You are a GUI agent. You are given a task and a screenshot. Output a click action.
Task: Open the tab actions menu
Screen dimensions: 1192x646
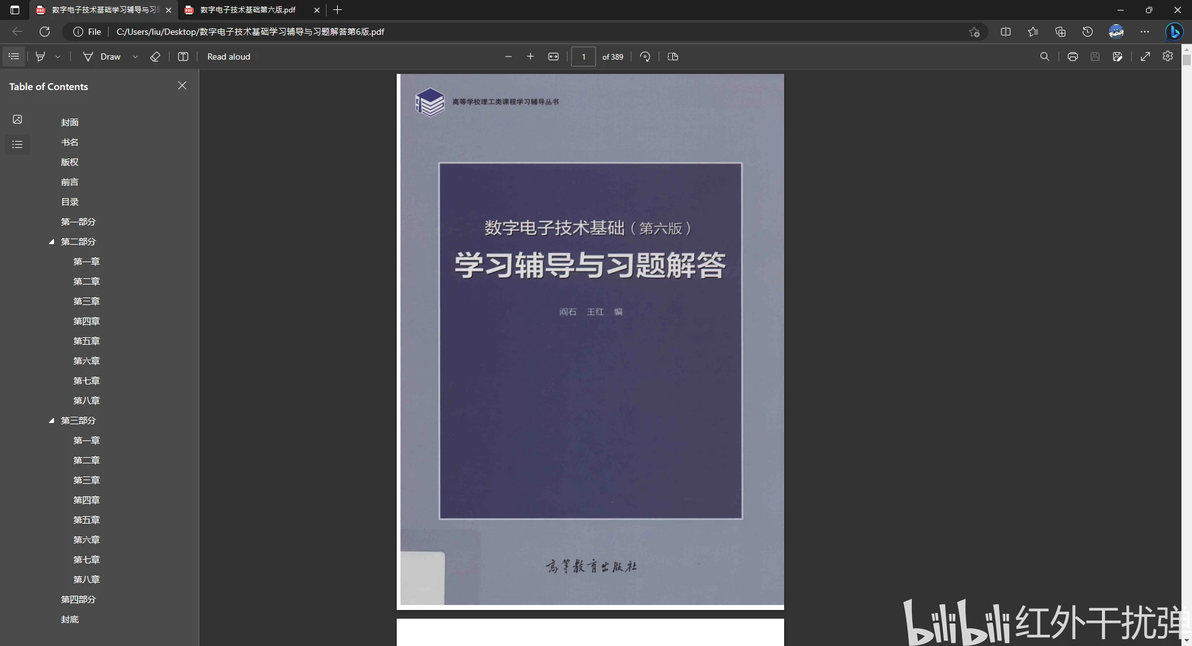coord(14,10)
